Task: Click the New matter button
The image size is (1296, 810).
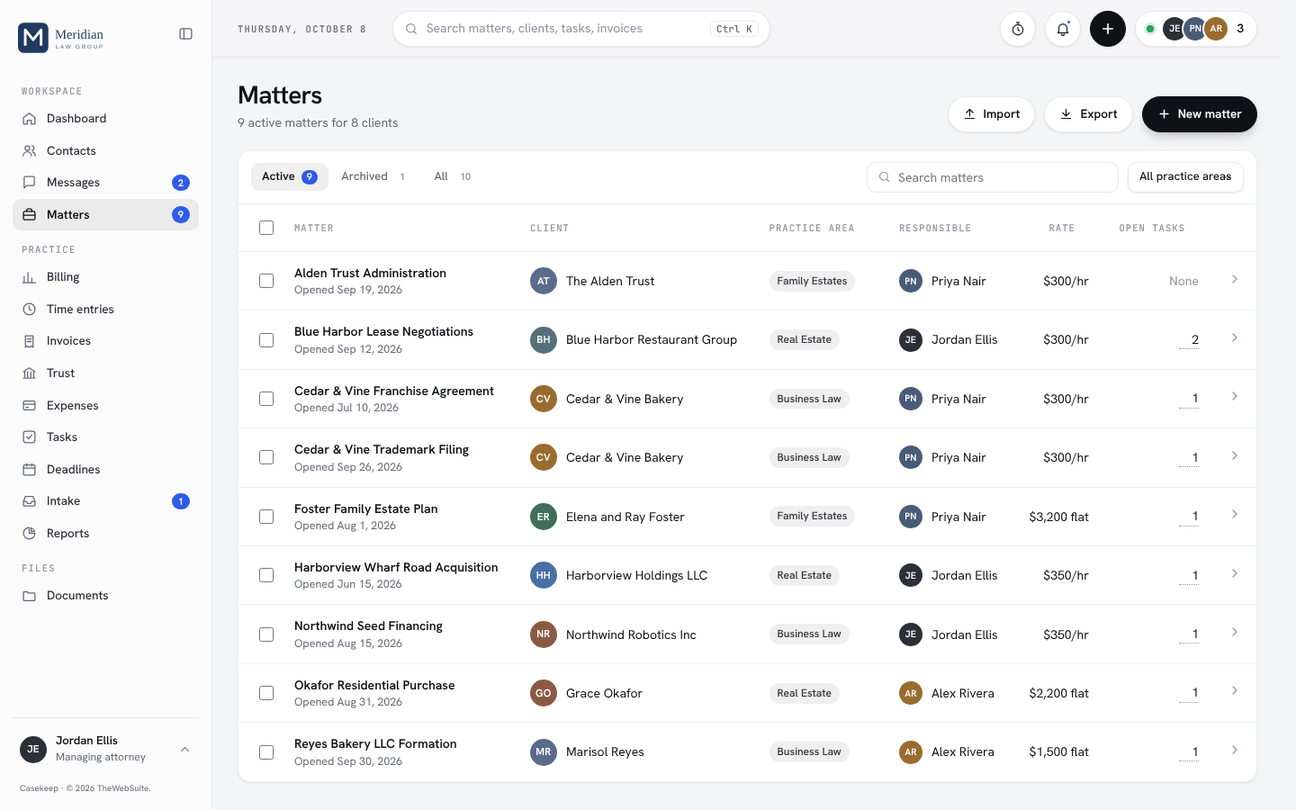Action: click(1199, 114)
